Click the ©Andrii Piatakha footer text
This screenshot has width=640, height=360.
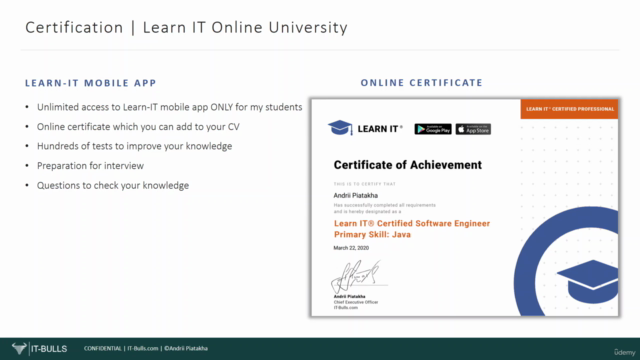pyautogui.click(x=186, y=349)
